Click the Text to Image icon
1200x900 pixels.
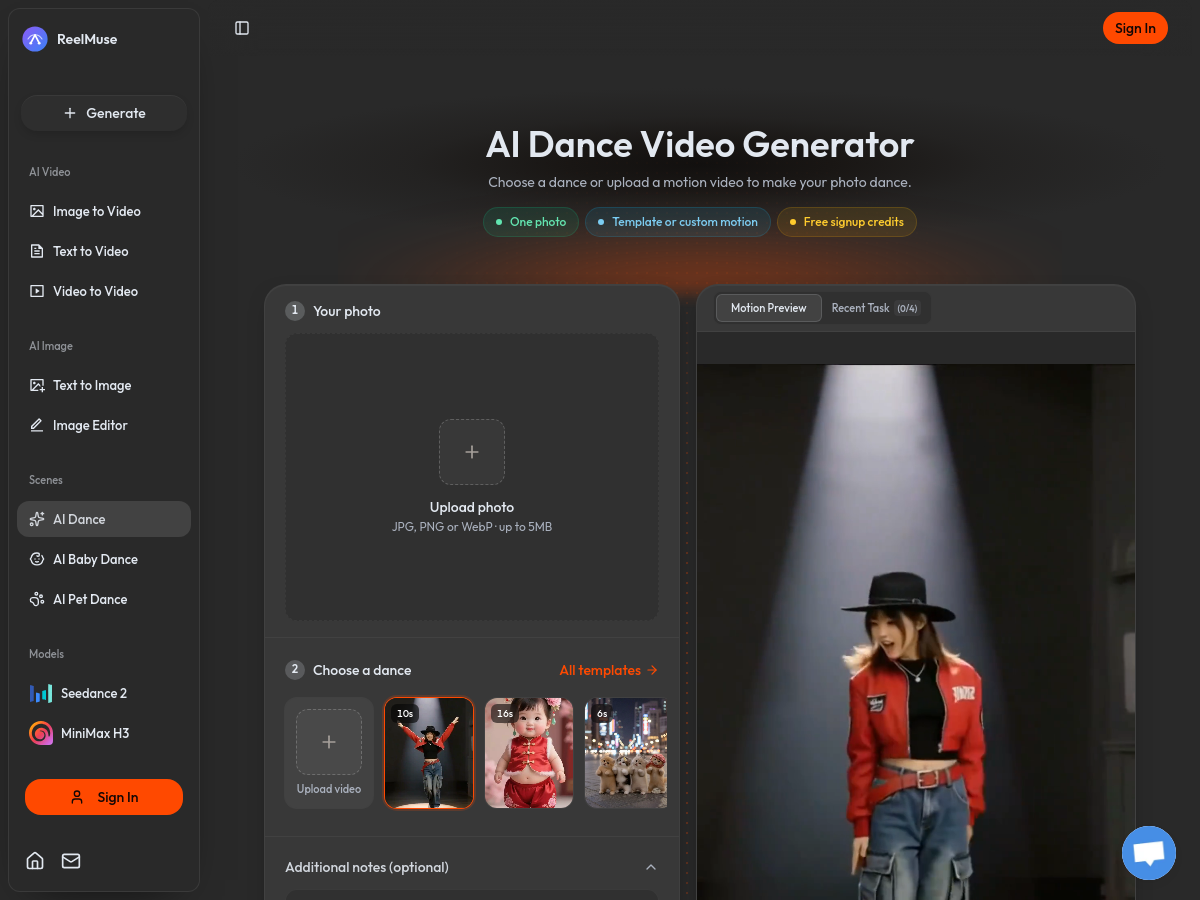(x=37, y=385)
